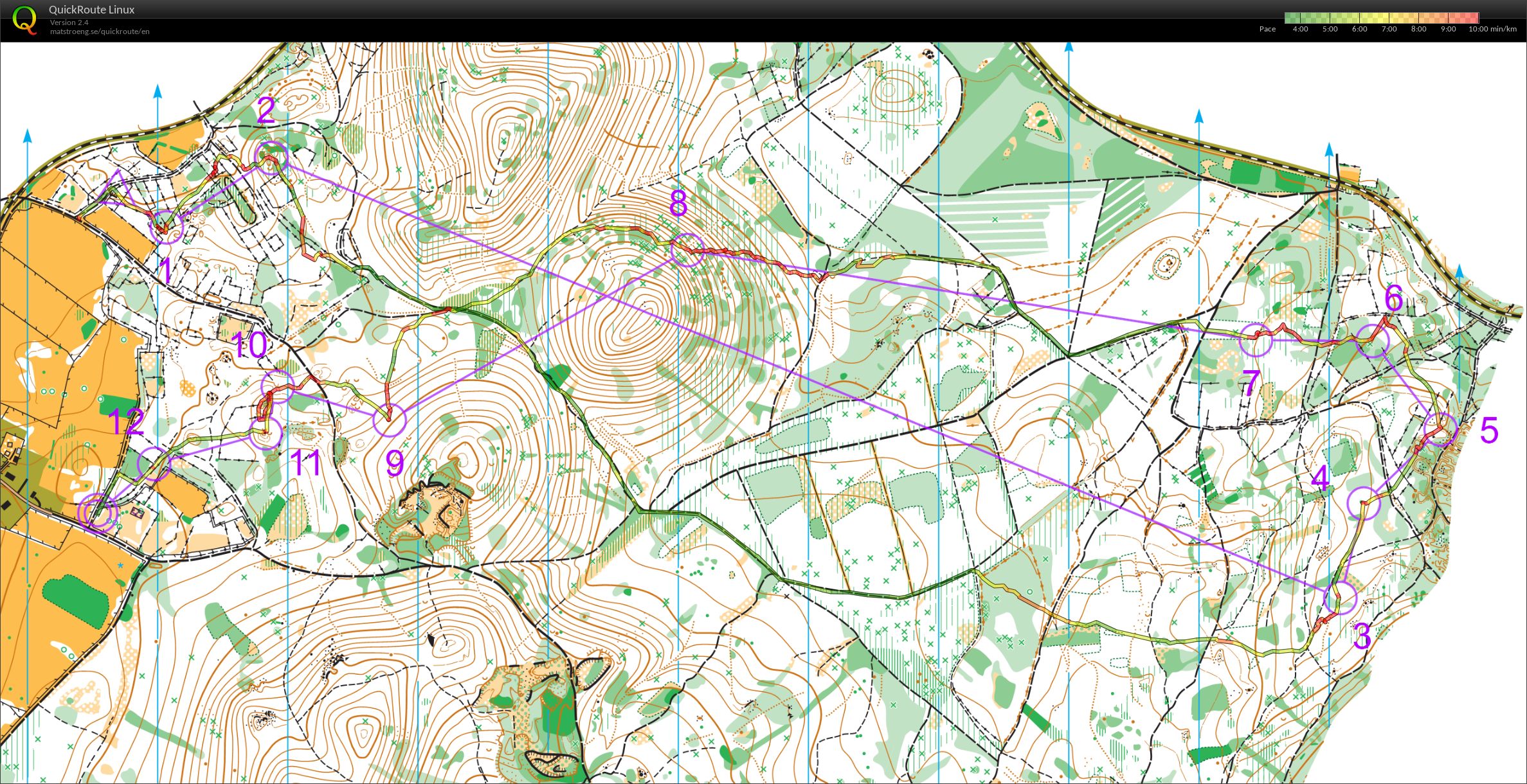Click the purple start triangle
Screen dimensions: 1527x784
(117, 189)
